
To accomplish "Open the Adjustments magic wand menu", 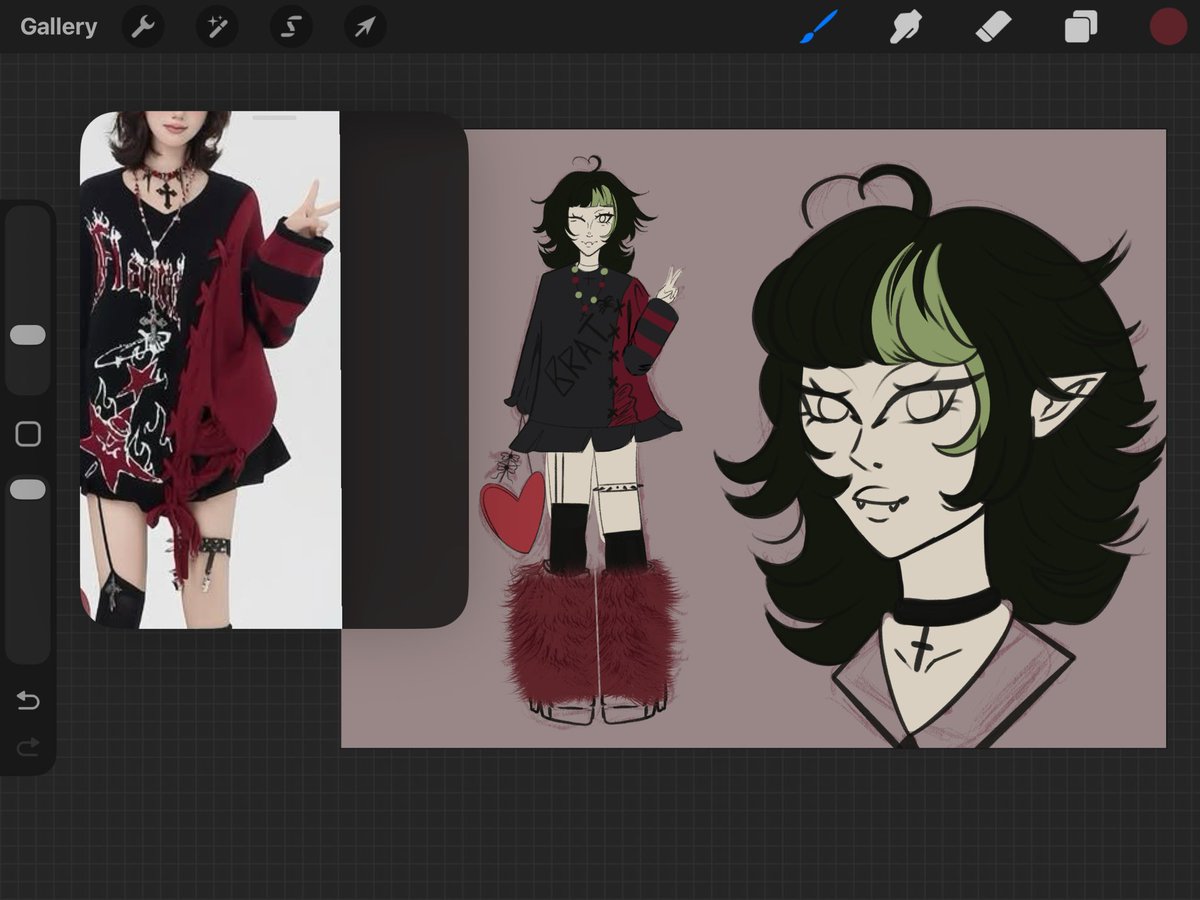I will point(217,27).
